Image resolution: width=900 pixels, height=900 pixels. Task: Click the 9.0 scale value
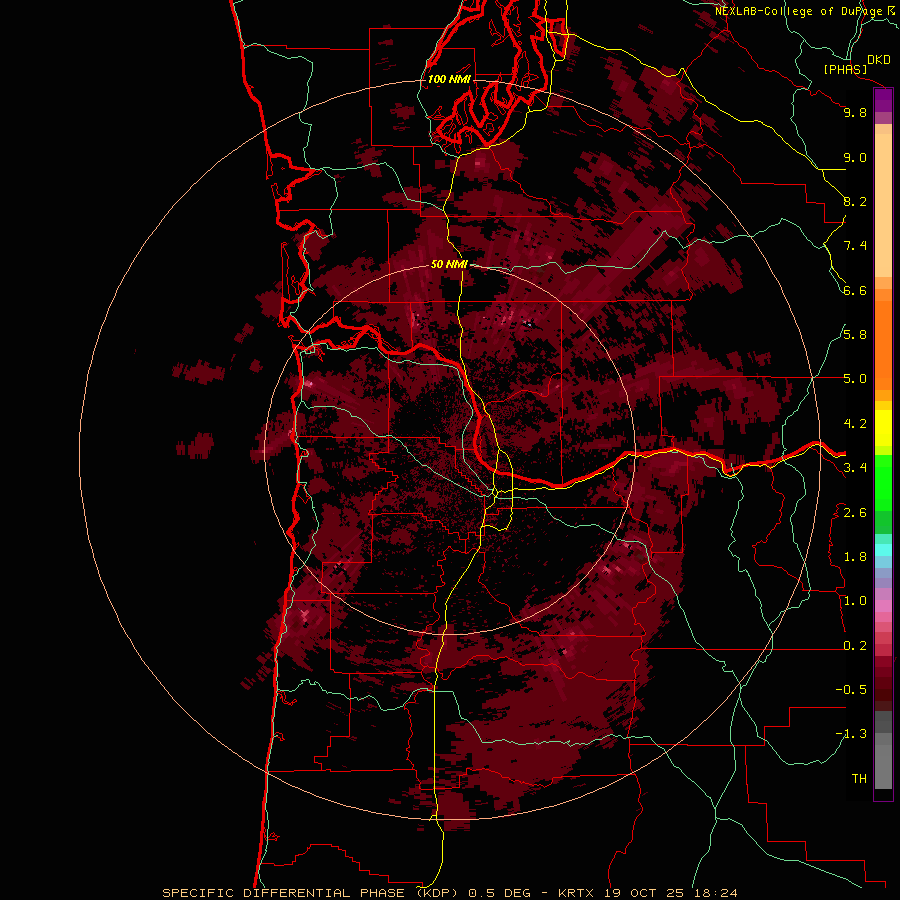click(855, 157)
